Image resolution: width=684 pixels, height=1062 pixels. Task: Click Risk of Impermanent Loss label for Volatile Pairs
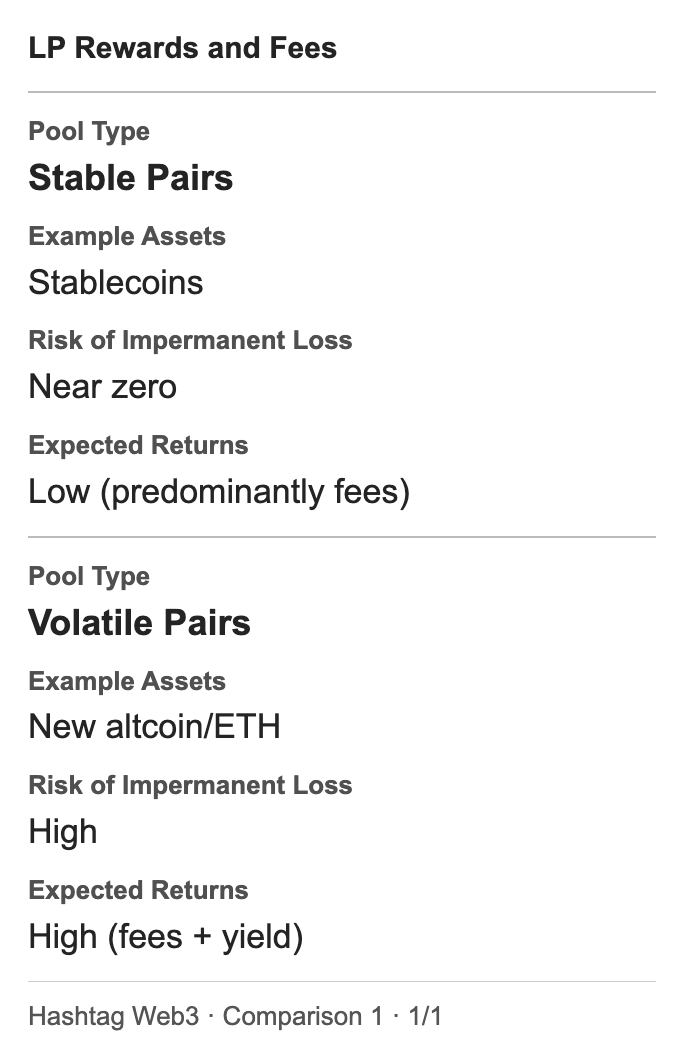click(x=190, y=786)
